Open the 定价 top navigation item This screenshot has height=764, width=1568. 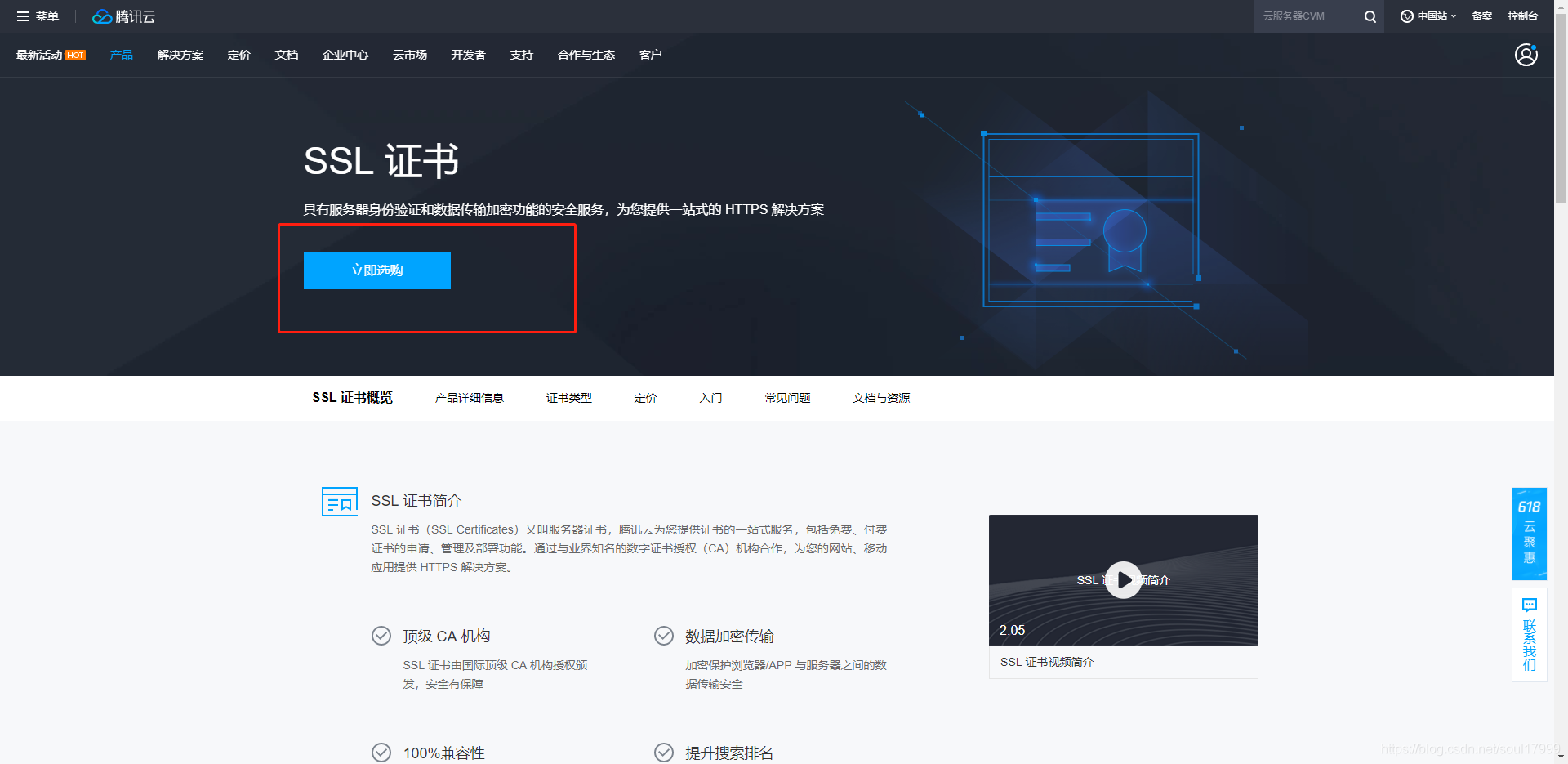pyautogui.click(x=239, y=55)
